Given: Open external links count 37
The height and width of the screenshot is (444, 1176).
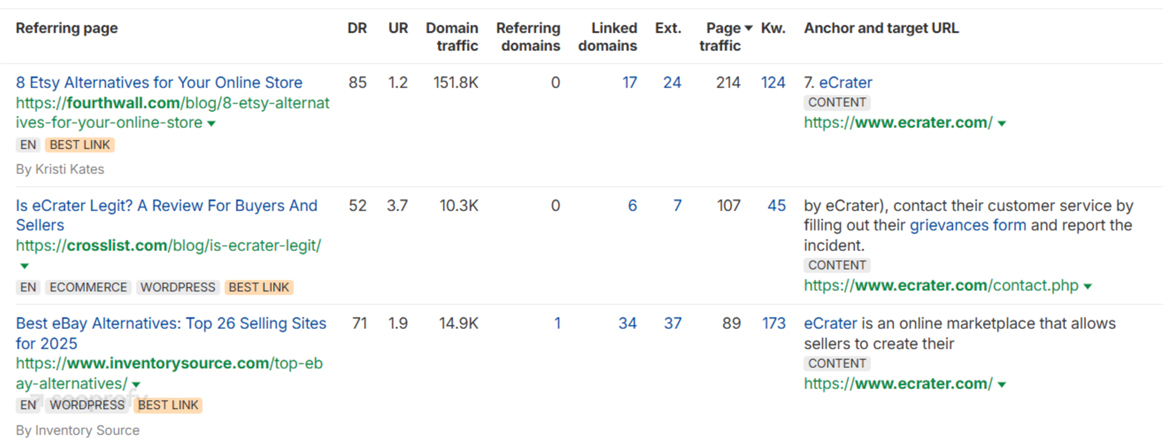Looking at the screenshot, I should [673, 324].
